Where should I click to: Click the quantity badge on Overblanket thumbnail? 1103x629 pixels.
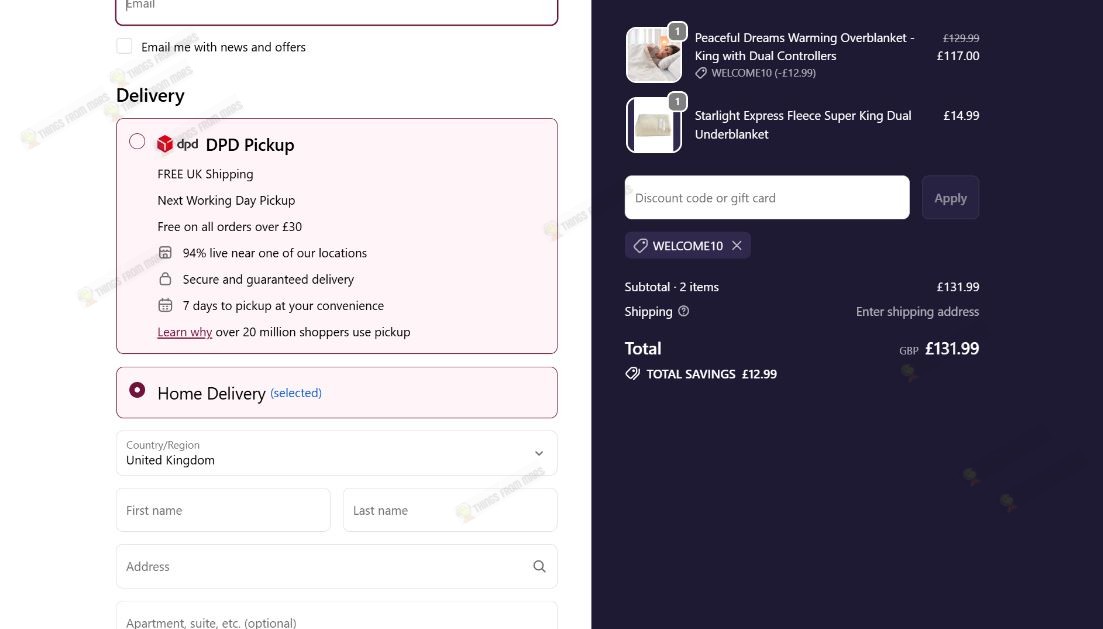pos(677,31)
